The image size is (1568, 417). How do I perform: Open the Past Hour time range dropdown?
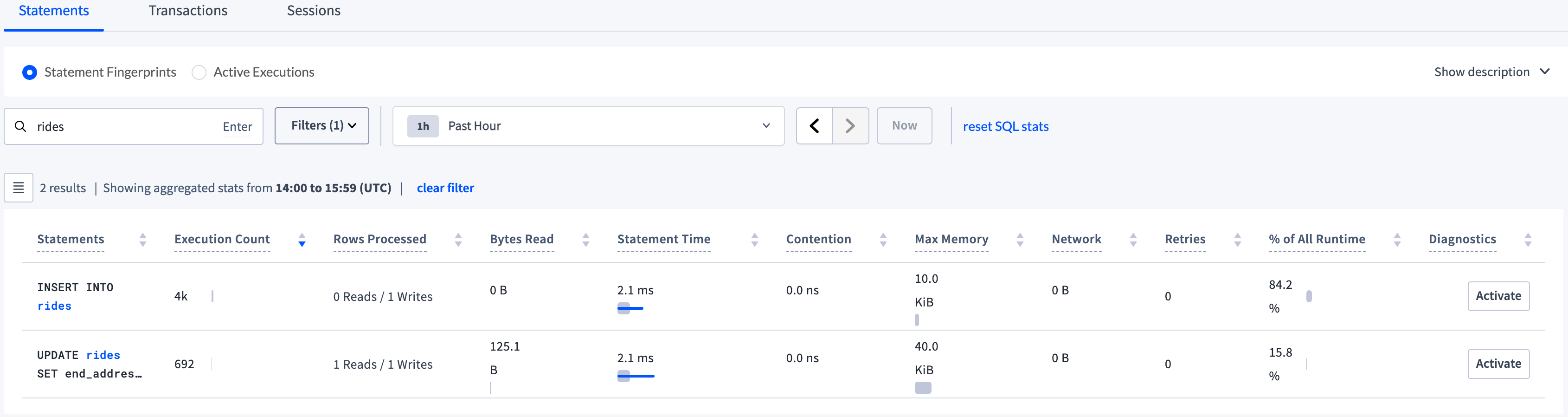(588, 125)
